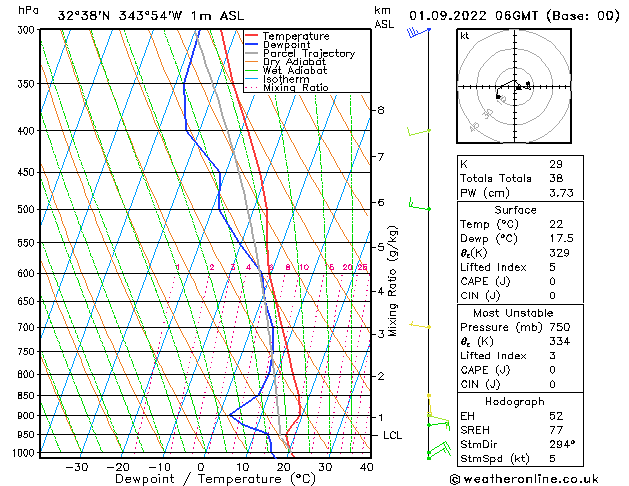Click the 500 hPa pressure axis label
This screenshot has width=629, height=486.
26,209
